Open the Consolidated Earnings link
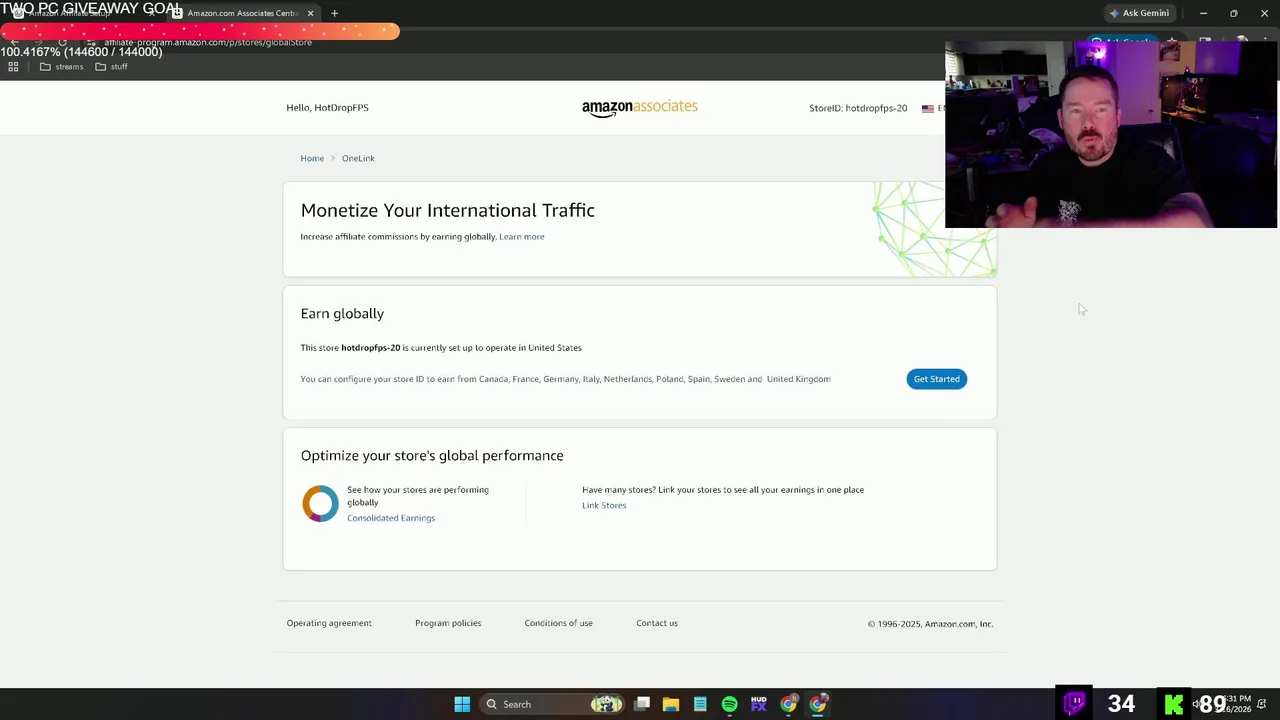1280x720 pixels. 391,518
